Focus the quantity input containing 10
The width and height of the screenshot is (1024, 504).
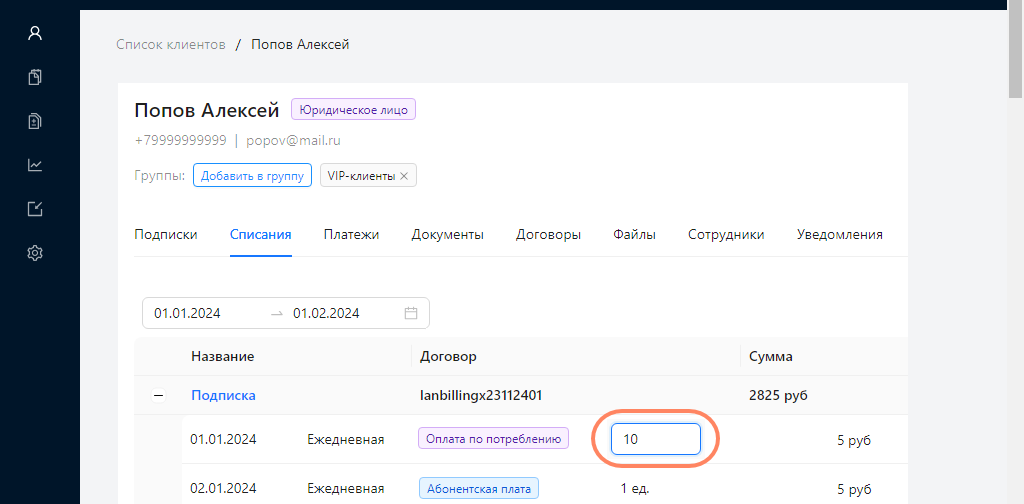[656, 439]
